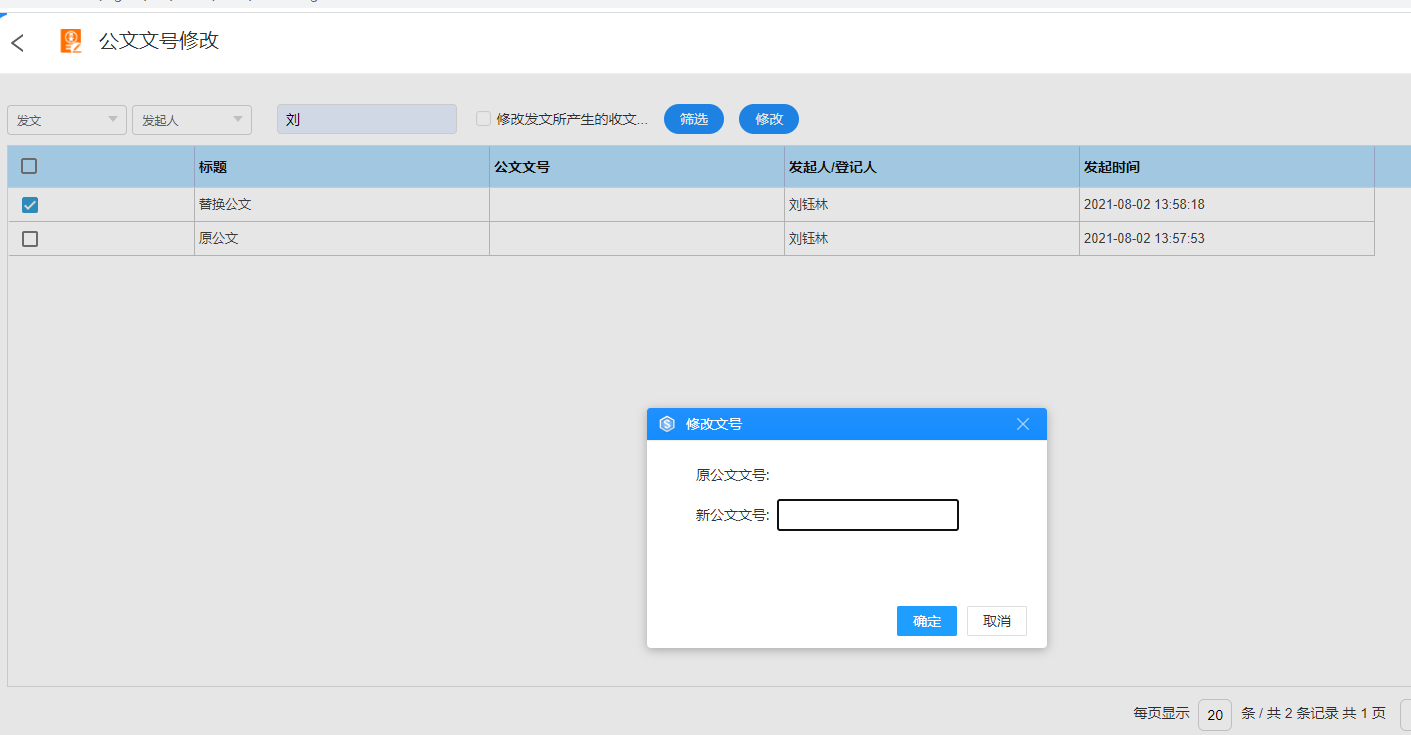Enable 修改发文所产生的收文 checkbox
The image size is (1411, 735).
click(x=484, y=119)
